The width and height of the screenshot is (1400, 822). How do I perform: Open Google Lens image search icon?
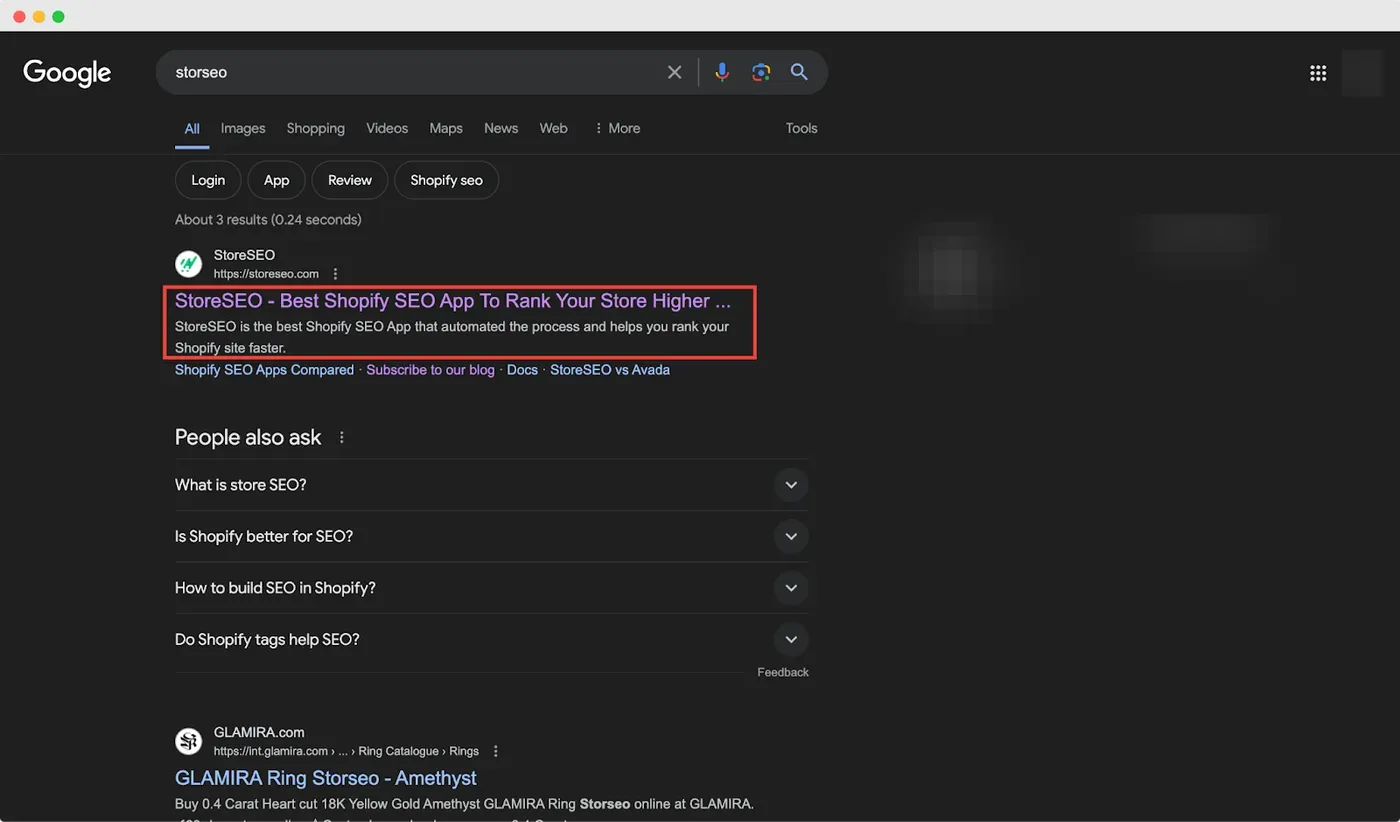tap(761, 72)
